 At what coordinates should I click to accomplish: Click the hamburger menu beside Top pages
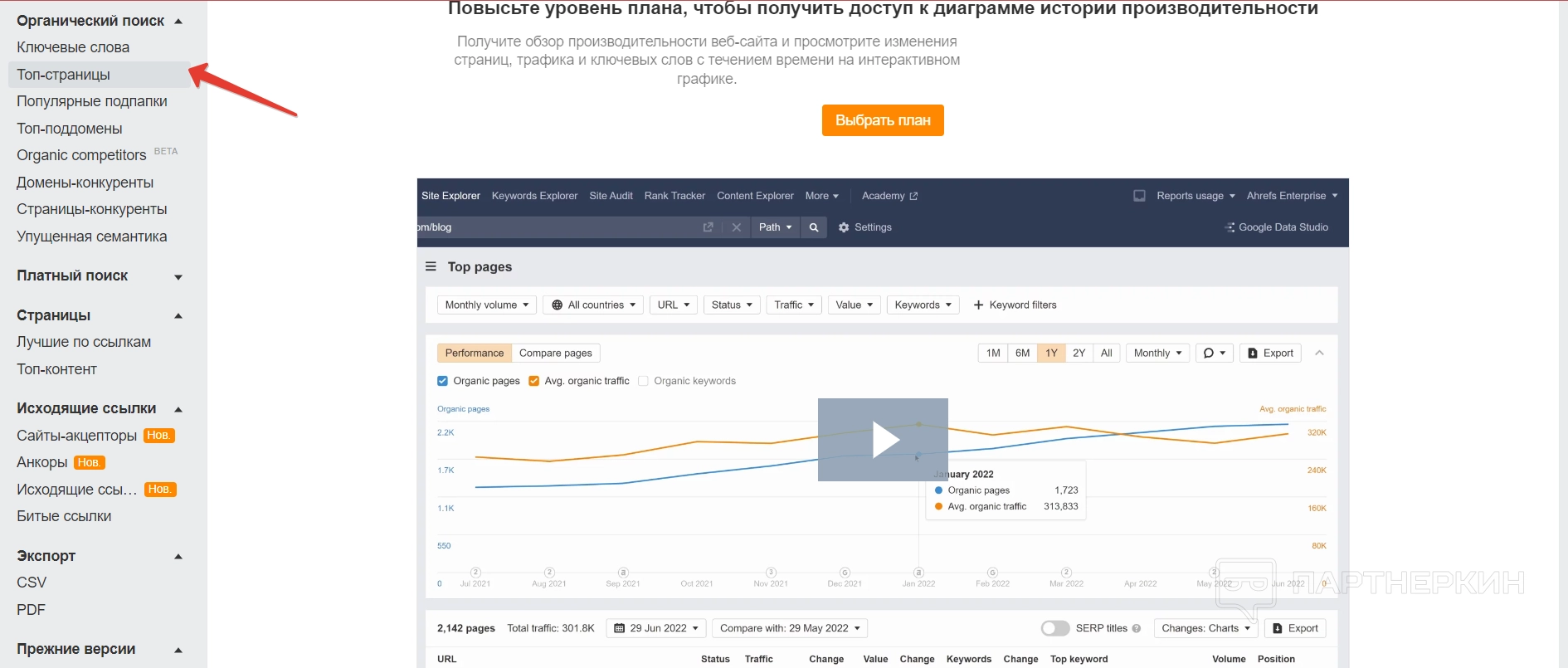pyautogui.click(x=431, y=266)
